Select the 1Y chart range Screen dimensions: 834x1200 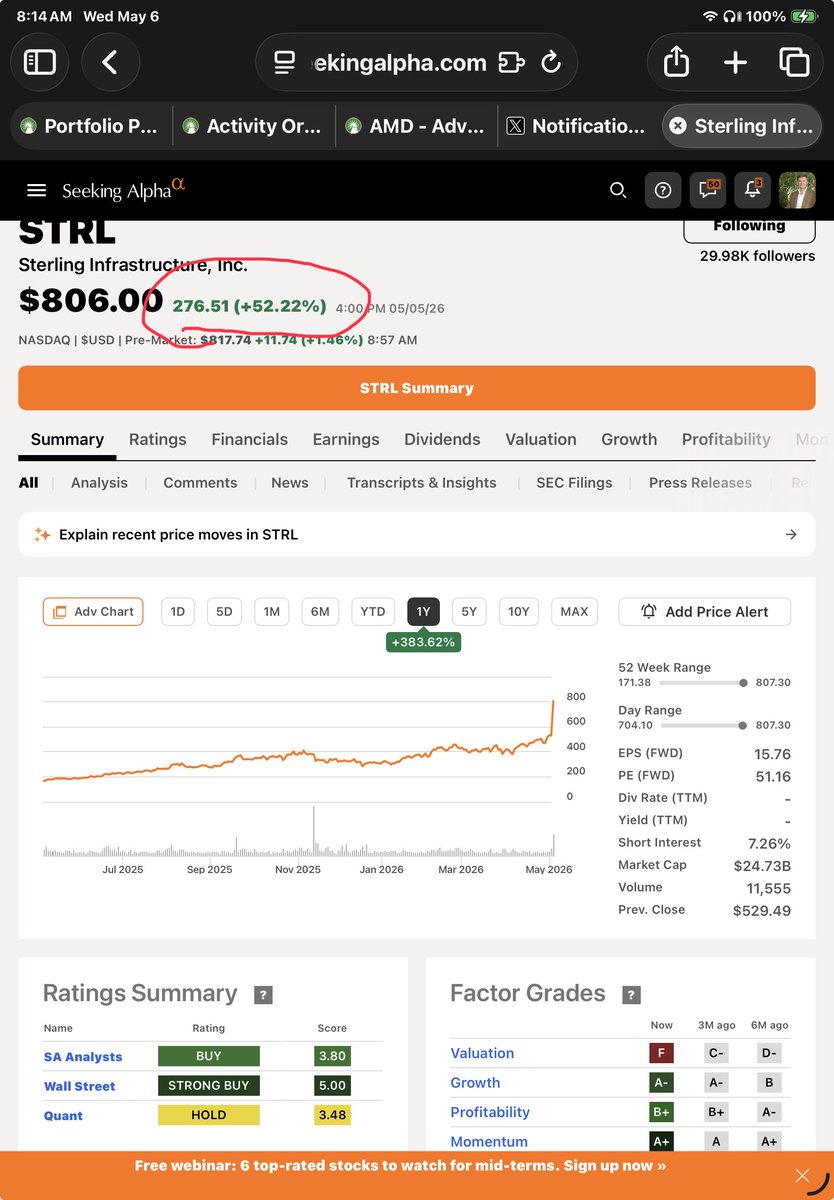tap(423, 612)
